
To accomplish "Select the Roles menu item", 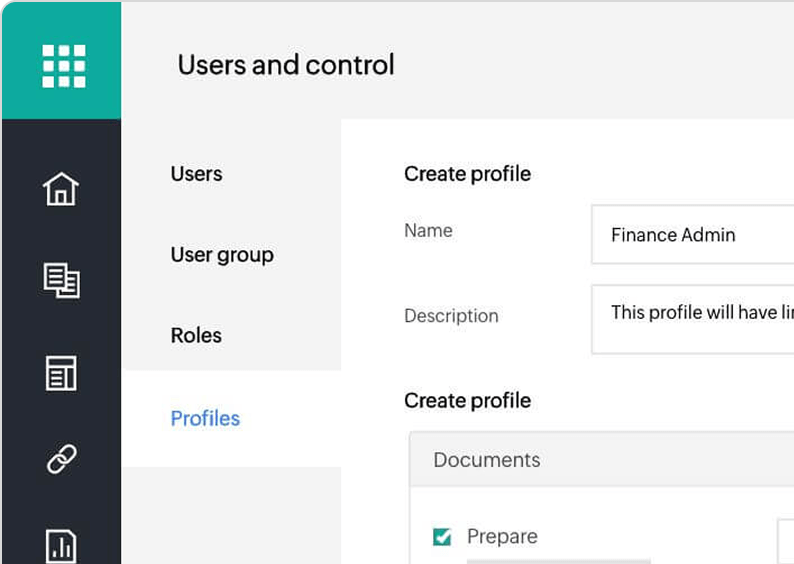I will coord(196,335).
